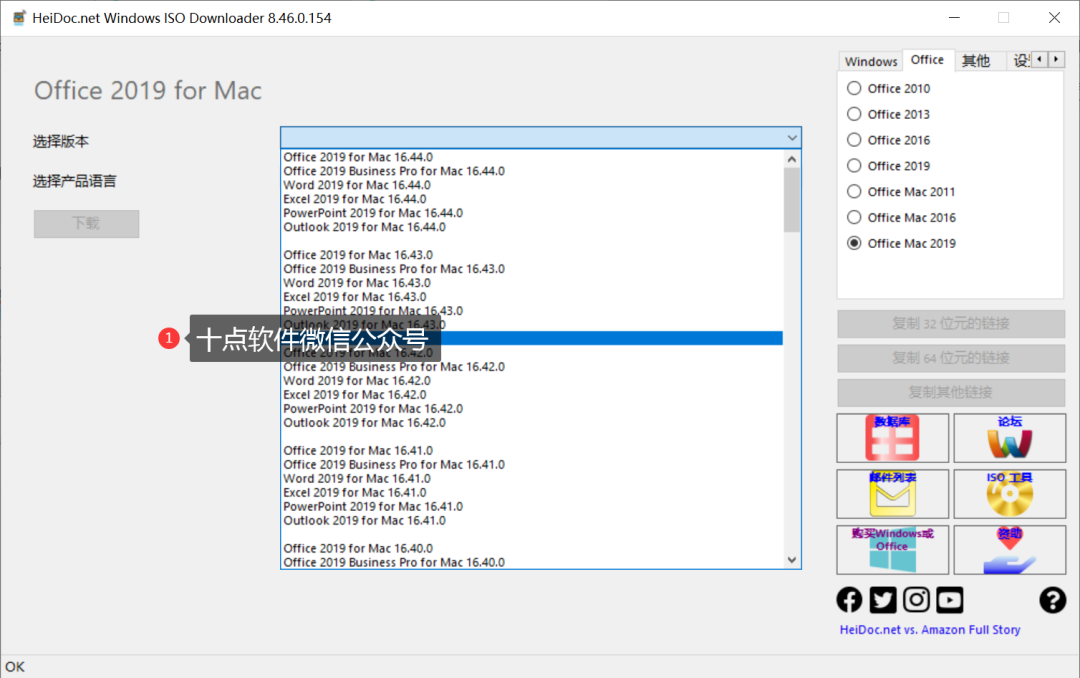The image size is (1080, 678).
Task: Collapse the version selection combo box arrow
Action: [792, 138]
